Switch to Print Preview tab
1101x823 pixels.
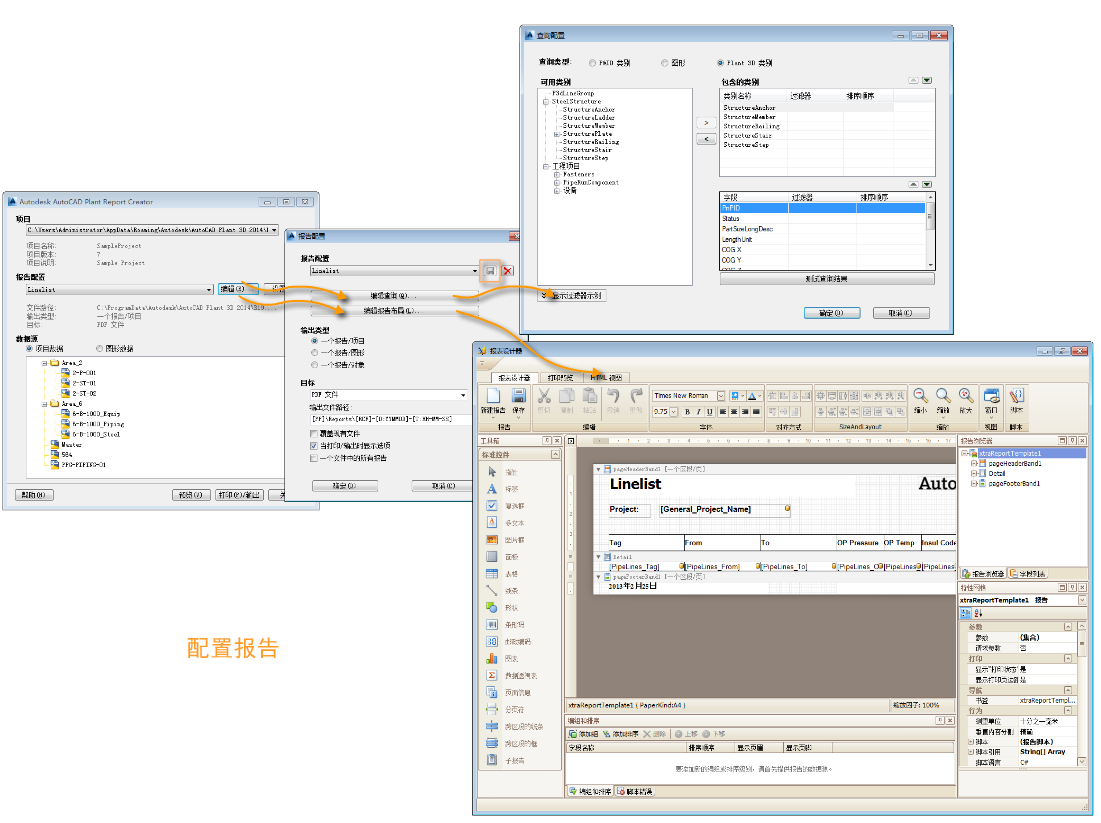[560, 378]
